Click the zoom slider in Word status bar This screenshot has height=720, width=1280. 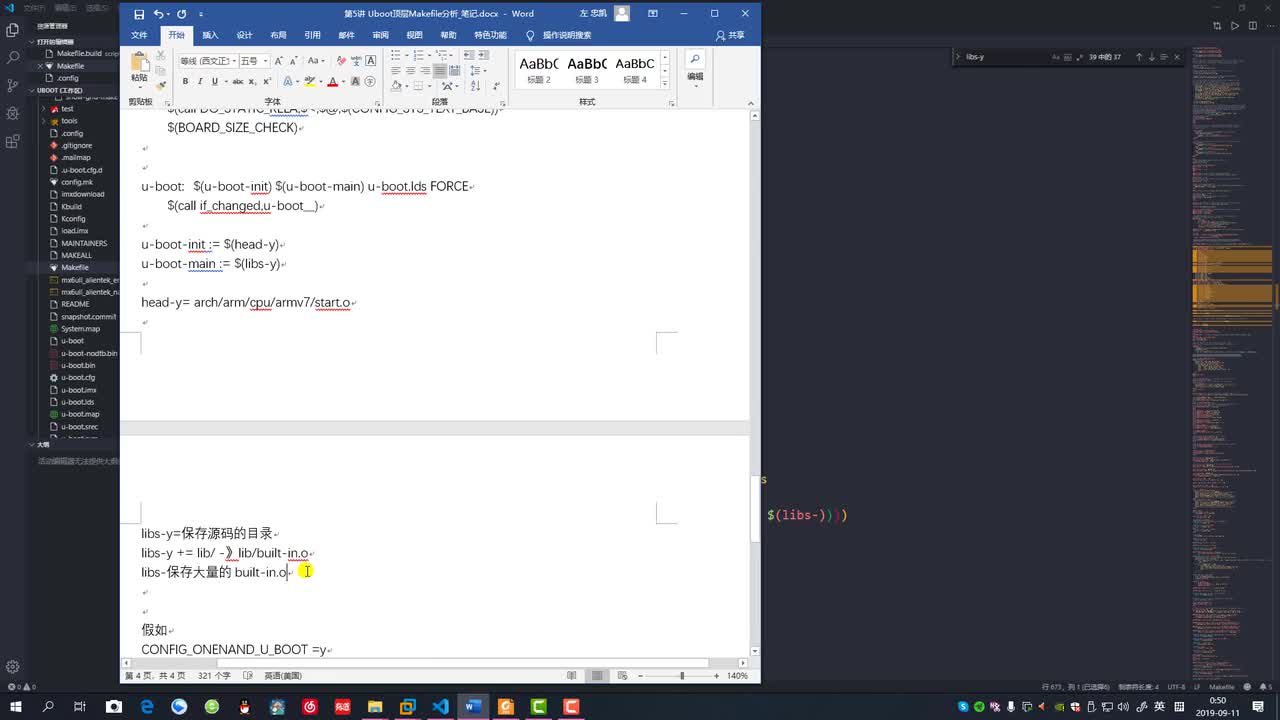point(681,676)
